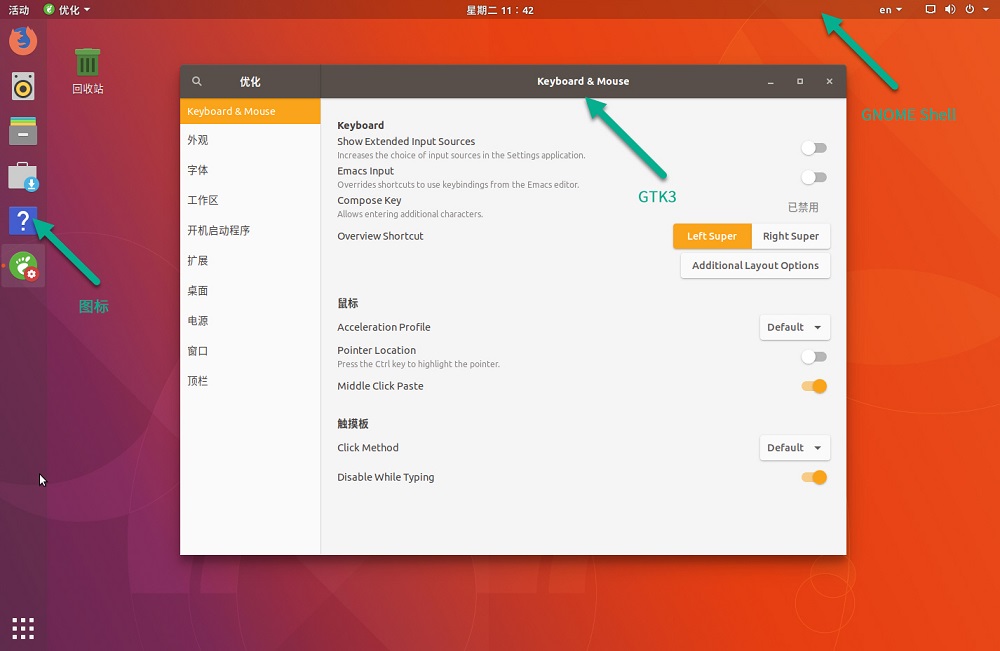Open Ubuntu Software from the dock
This screenshot has width=1000, height=651.
click(23, 177)
